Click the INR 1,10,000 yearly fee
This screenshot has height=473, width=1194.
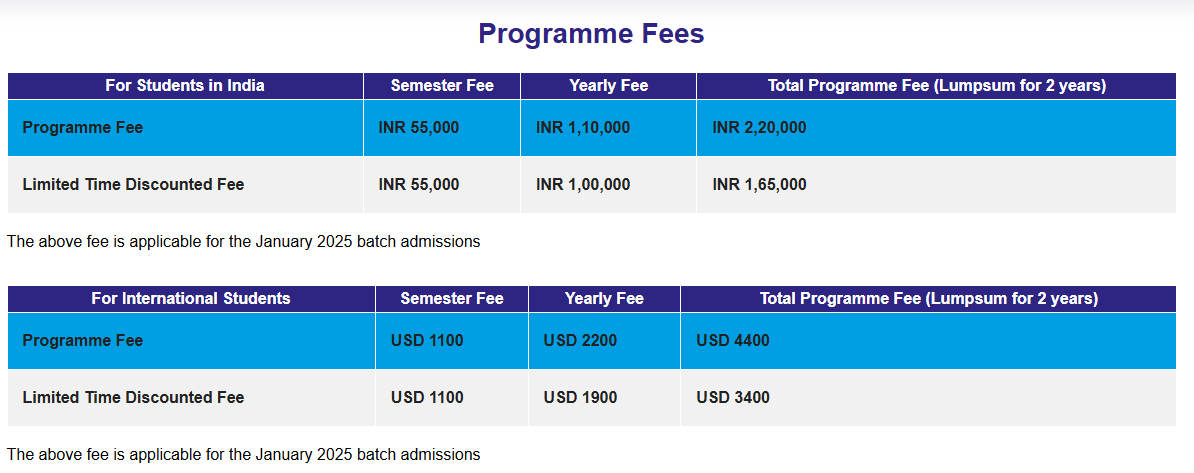click(x=583, y=128)
